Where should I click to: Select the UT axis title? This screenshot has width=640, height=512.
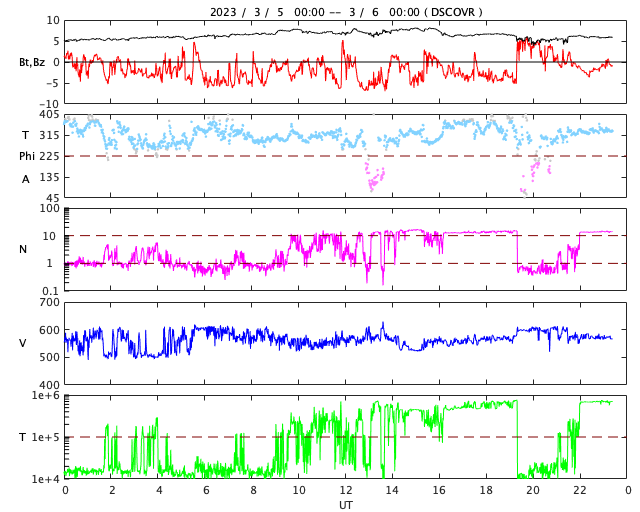pos(345,505)
